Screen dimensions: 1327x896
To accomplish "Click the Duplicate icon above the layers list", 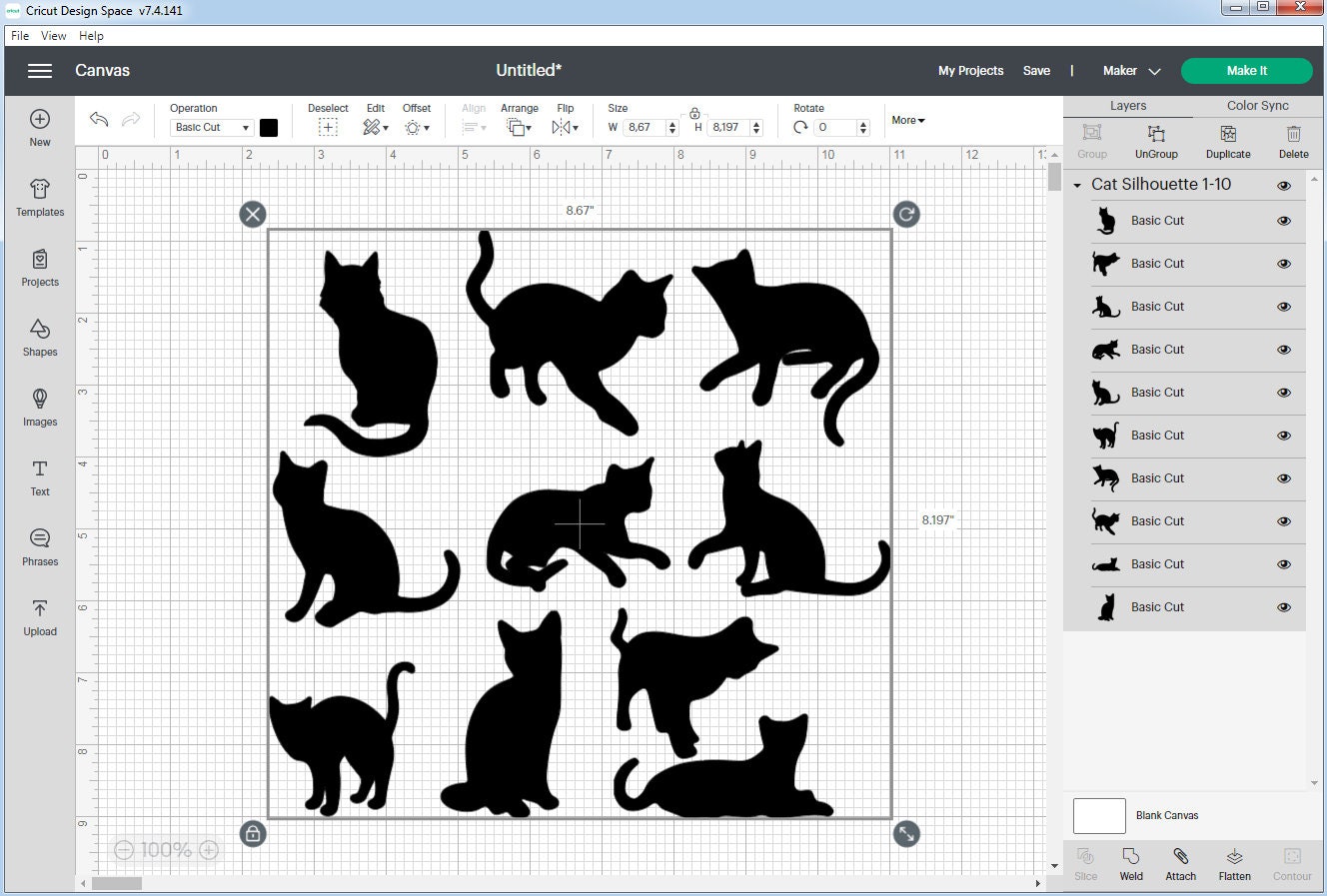I will coord(1227,140).
